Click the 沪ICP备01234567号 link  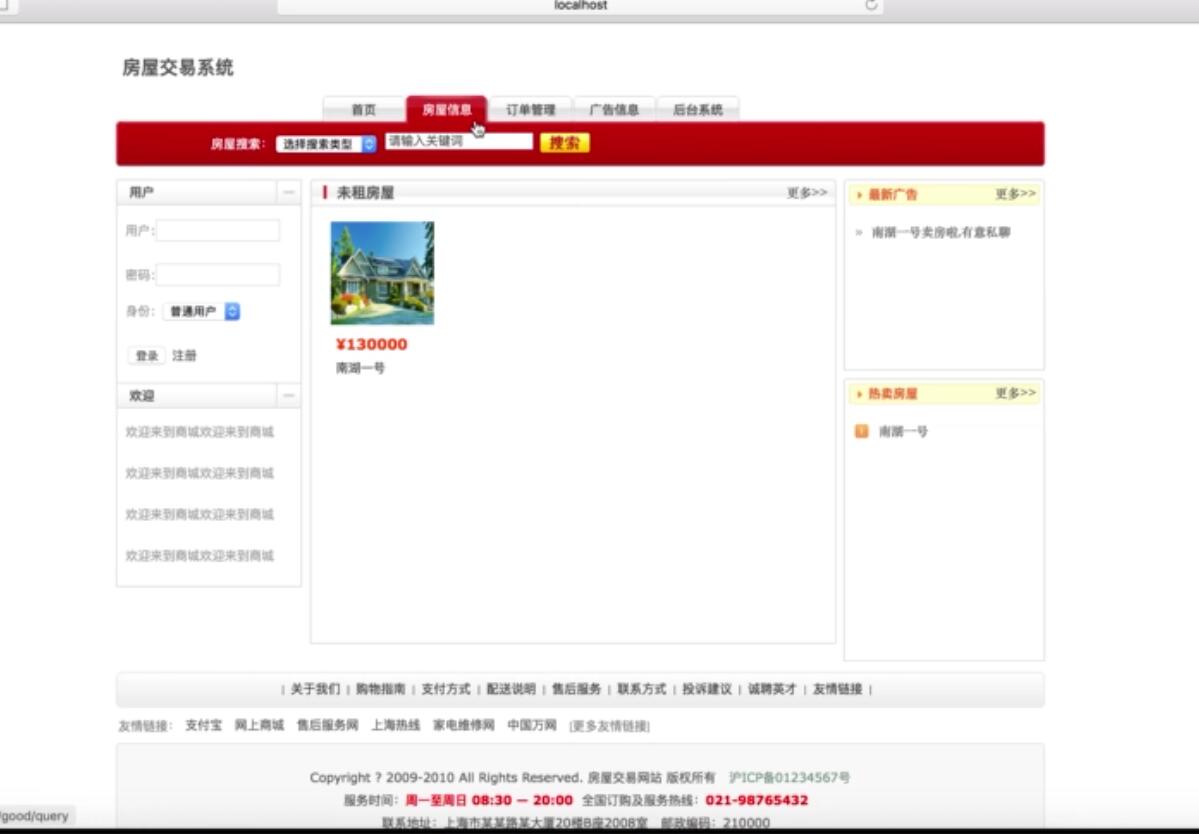click(789, 777)
